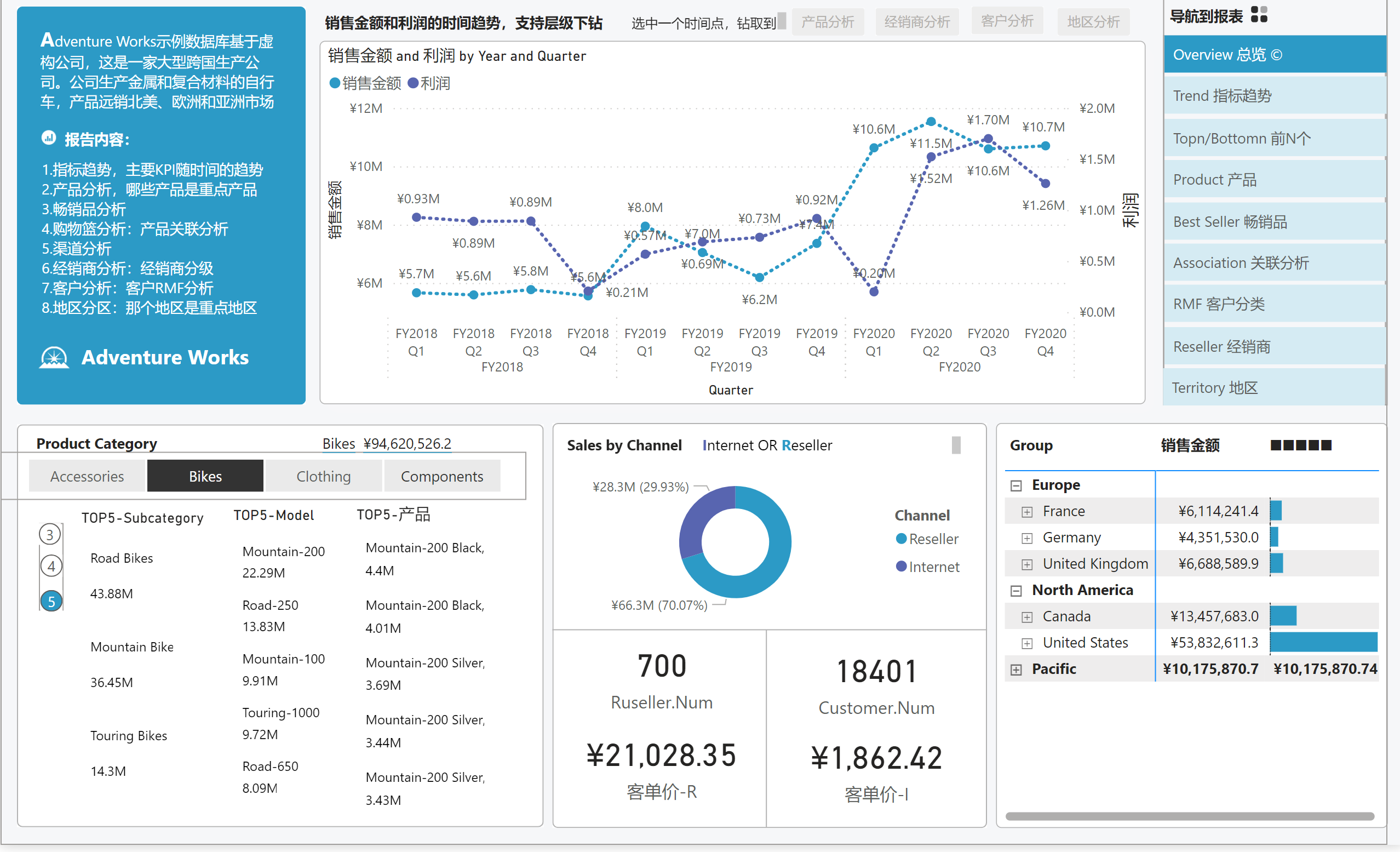The image size is (1400, 852).
Task: Select TopN option 5 radio circle
Action: coord(51,602)
